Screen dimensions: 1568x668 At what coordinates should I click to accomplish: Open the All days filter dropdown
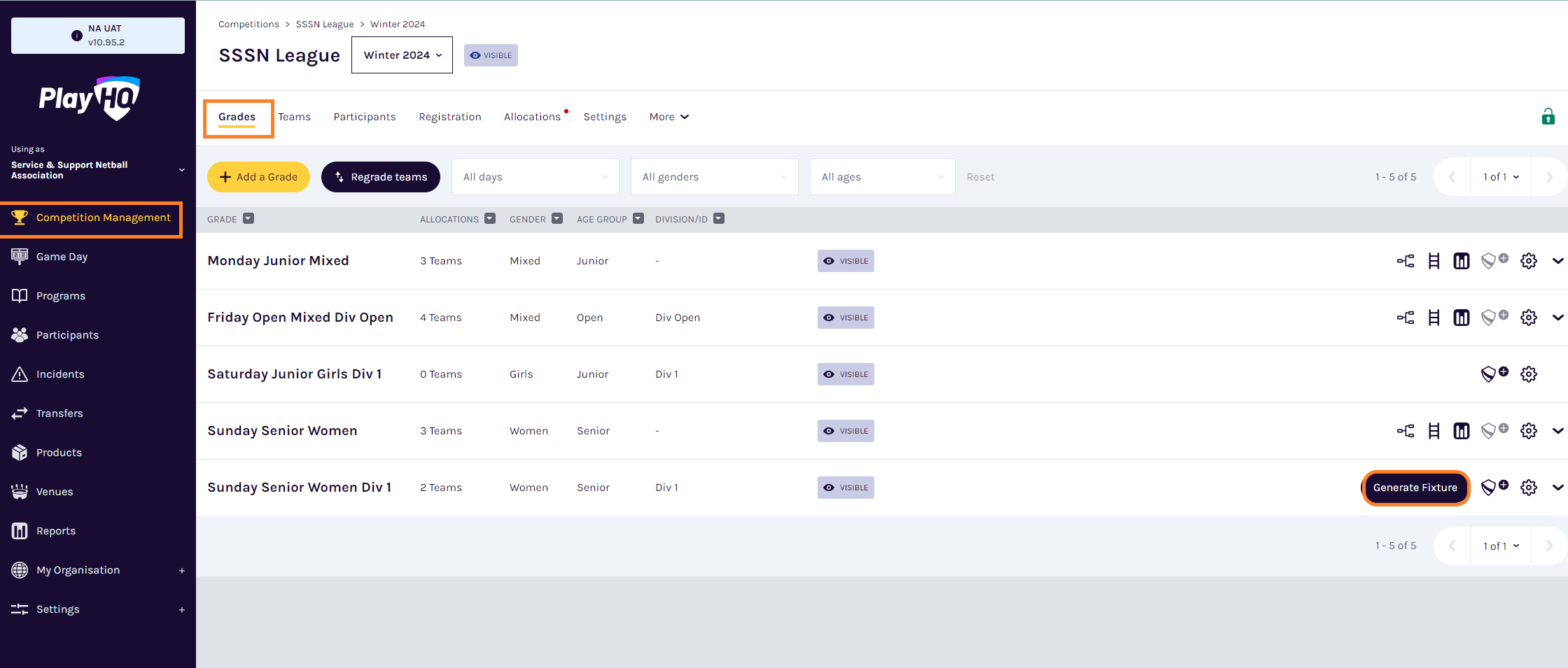pyautogui.click(x=535, y=177)
